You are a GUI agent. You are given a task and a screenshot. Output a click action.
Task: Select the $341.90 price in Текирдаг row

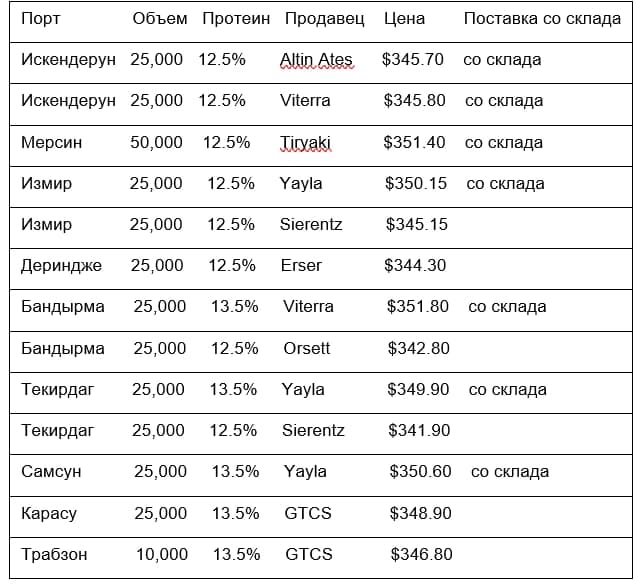coord(419,430)
